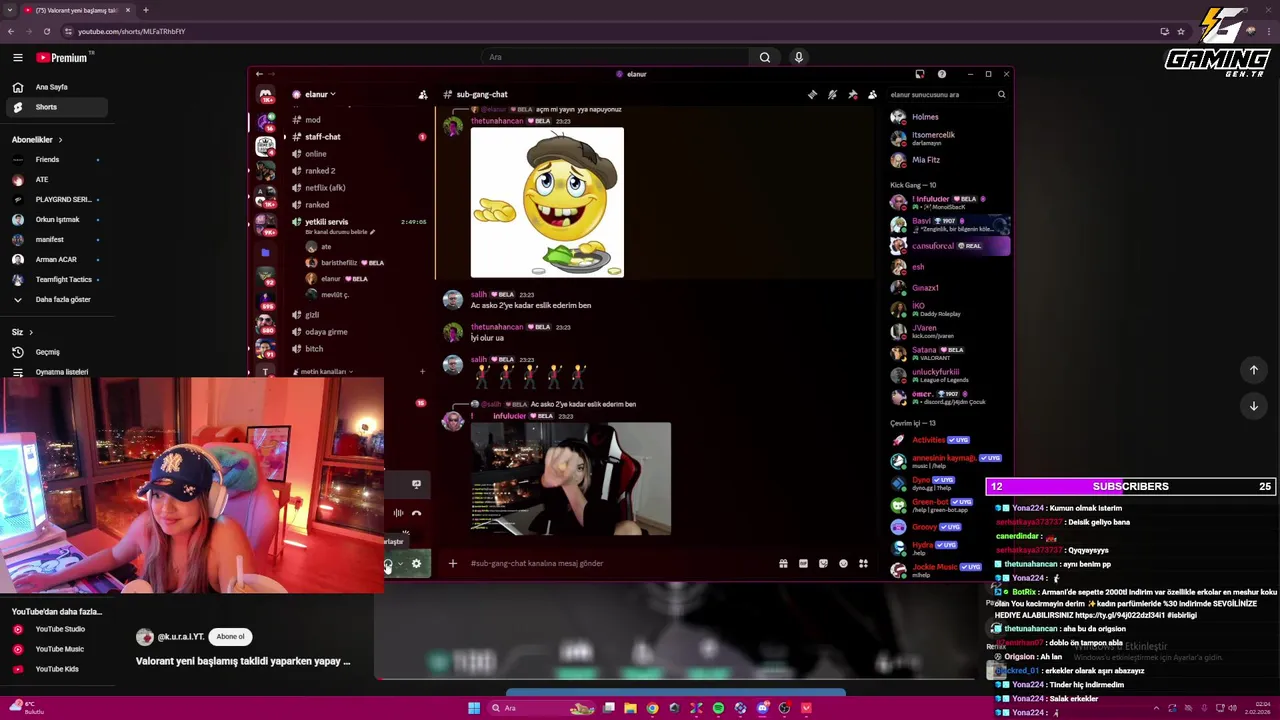1280x720 pixels.
Task: Open the GIF picker in message box
Action: tap(803, 563)
